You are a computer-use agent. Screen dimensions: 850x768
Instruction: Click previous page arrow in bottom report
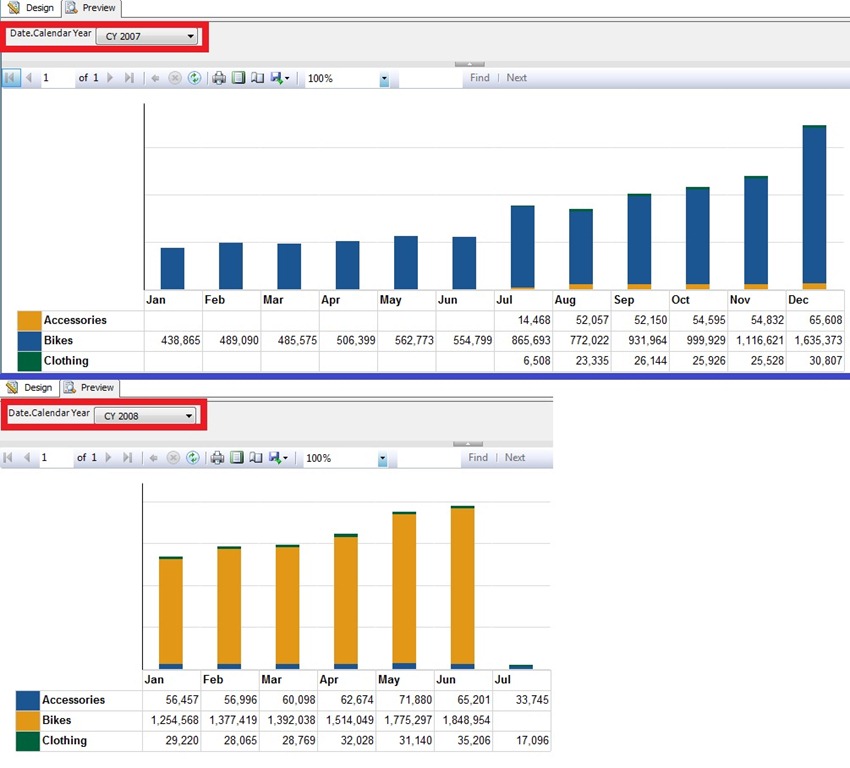pyautogui.click(x=27, y=458)
